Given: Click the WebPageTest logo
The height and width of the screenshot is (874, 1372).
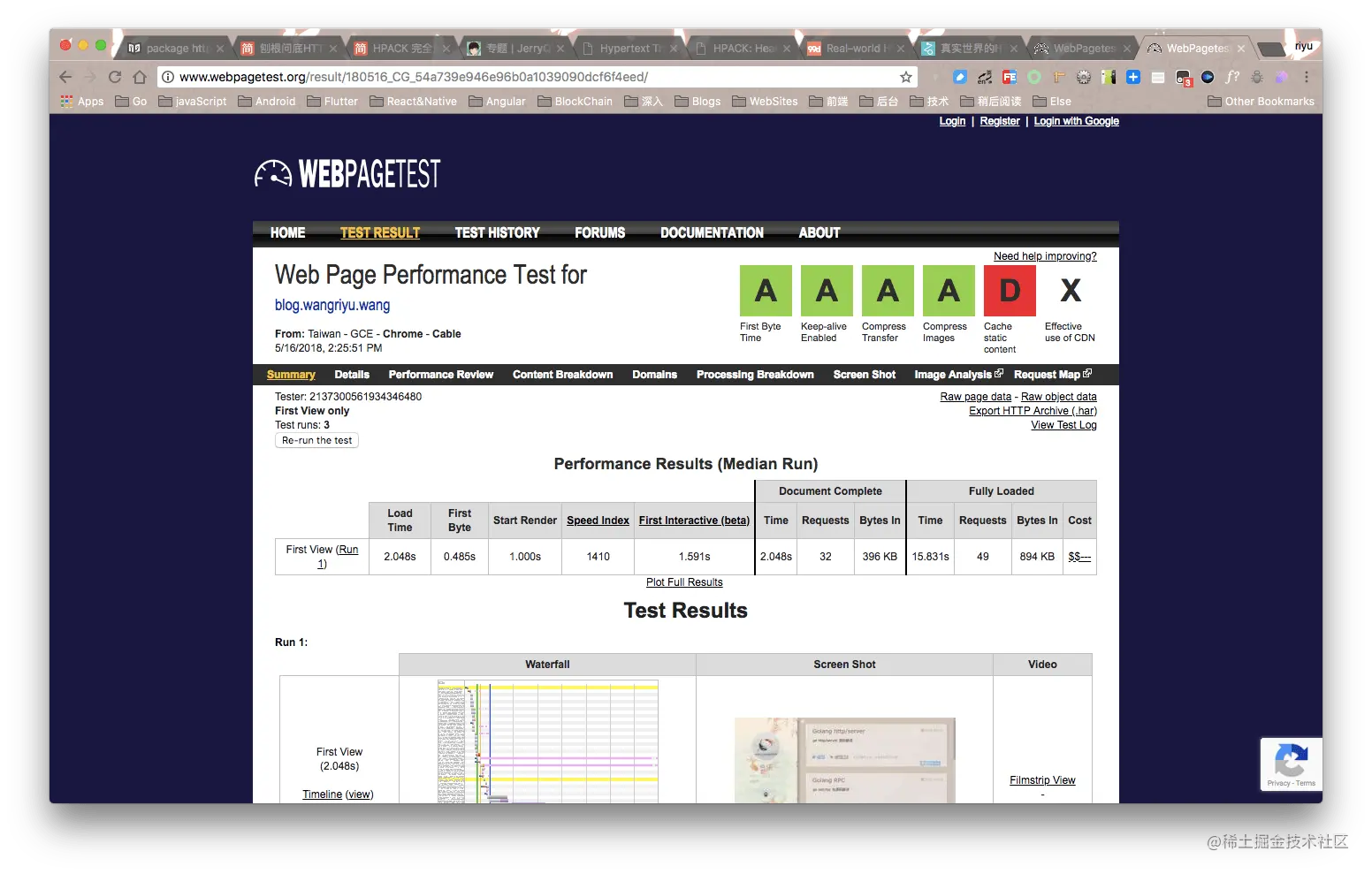Looking at the screenshot, I should coord(347,174).
